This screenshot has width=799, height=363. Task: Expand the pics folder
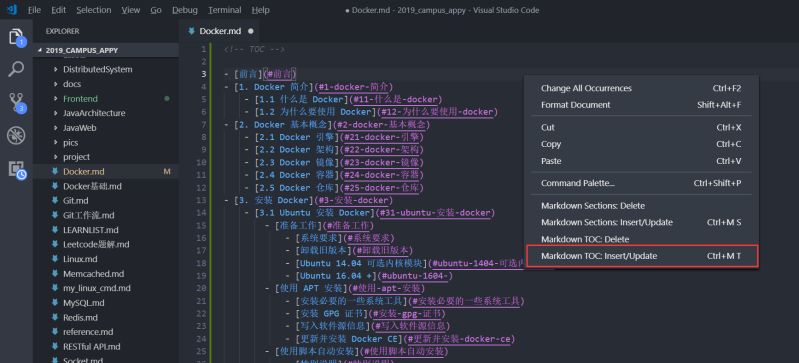(106, 143)
